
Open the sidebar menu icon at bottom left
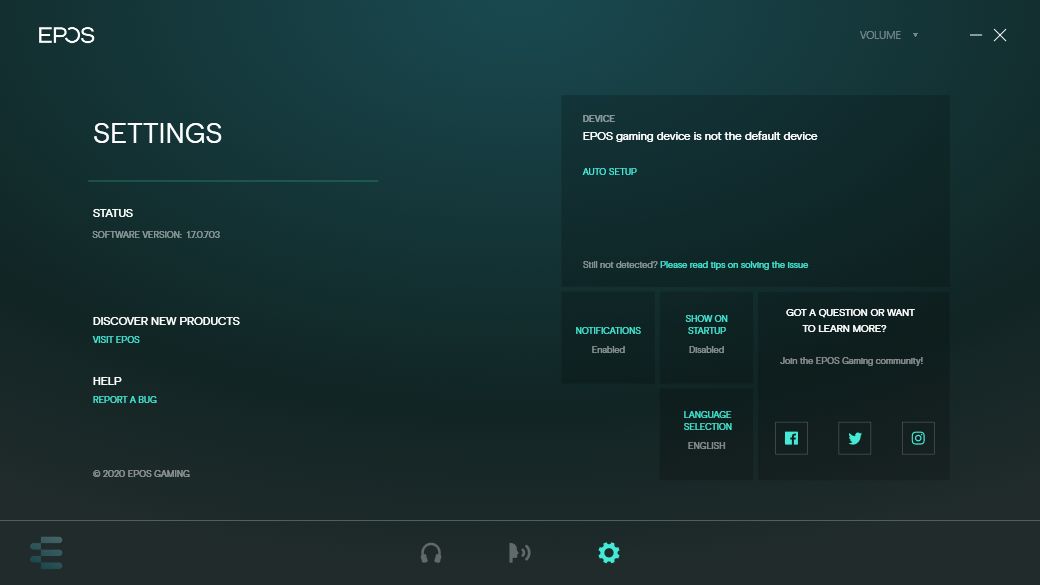[46, 552]
